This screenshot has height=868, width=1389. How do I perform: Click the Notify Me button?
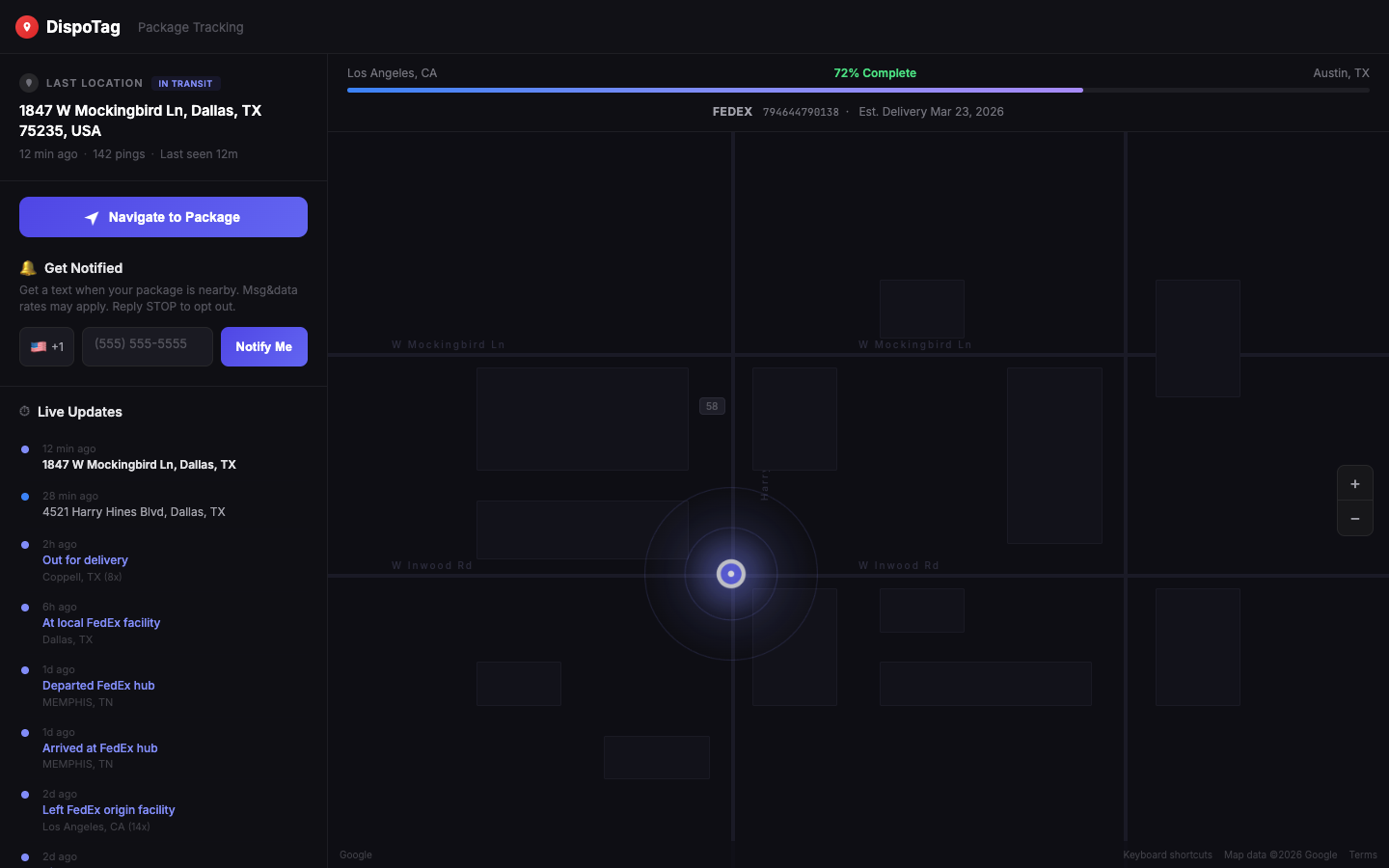[263, 346]
